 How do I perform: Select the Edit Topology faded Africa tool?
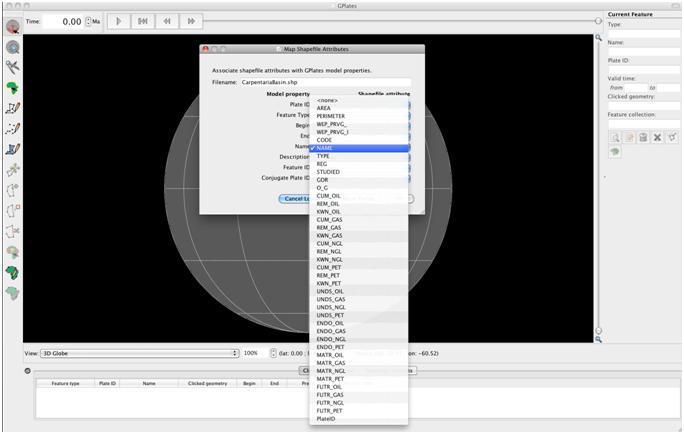pos(13,293)
